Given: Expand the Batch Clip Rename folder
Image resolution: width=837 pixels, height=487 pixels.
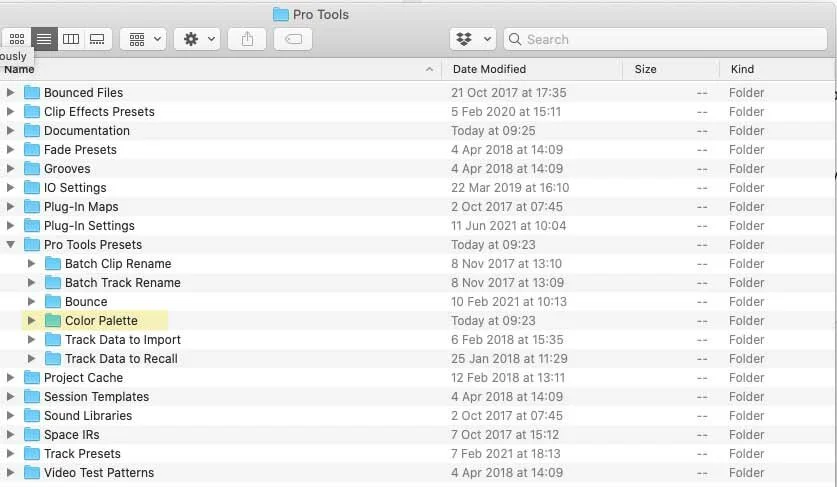Looking at the screenshot, I should click(x=31, y=263).
